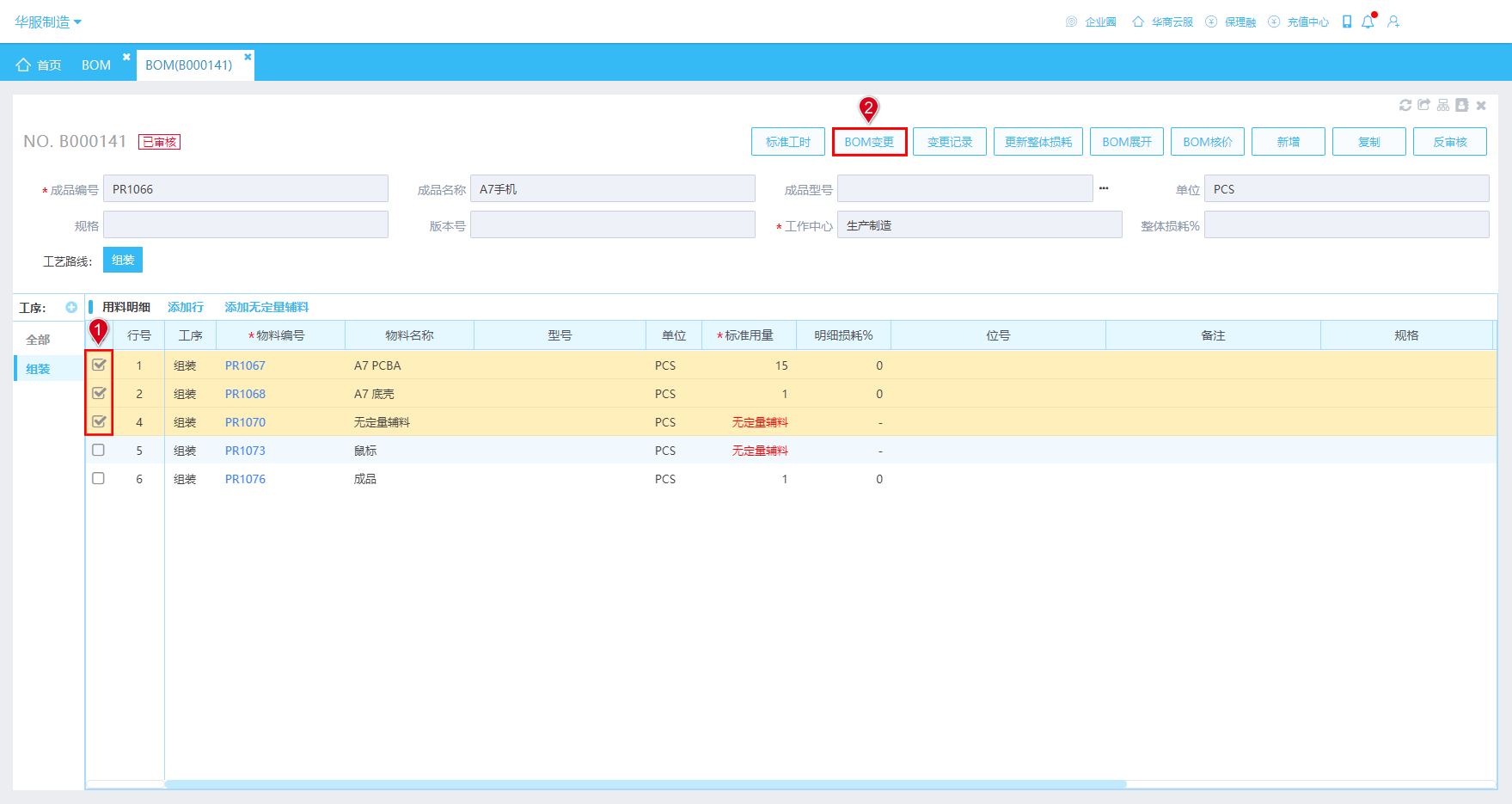Screen dimensions: 1512x804
Task: Click the contact book icon
Action: coord(1462,105)
